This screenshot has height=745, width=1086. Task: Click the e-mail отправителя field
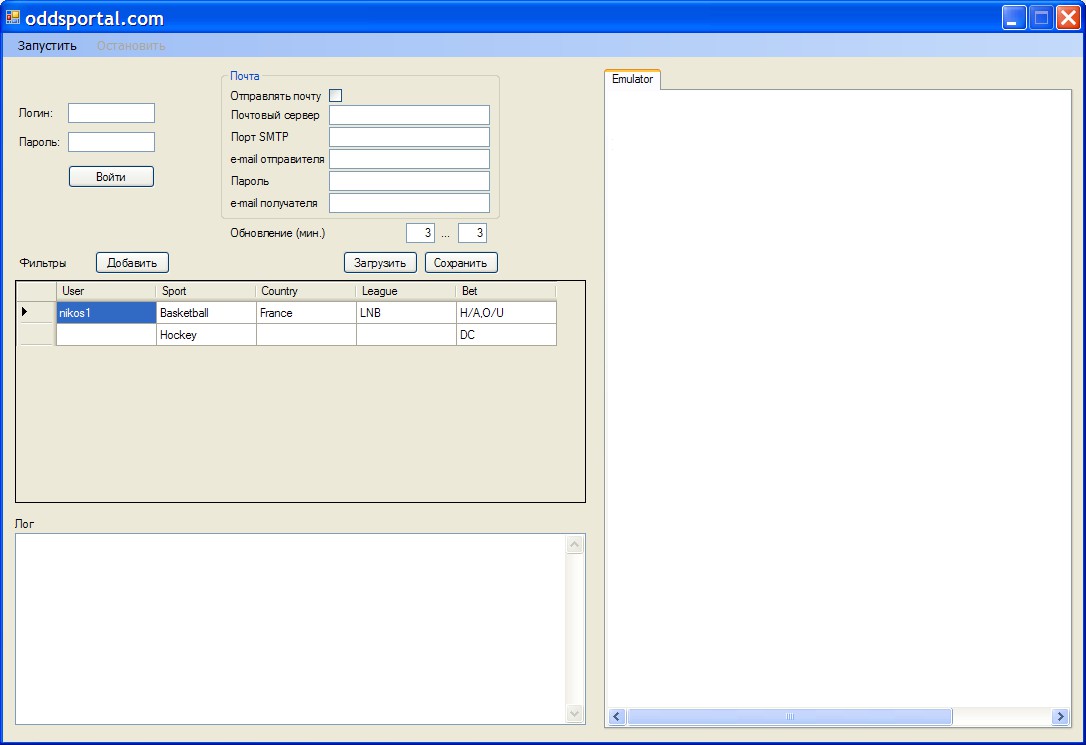(409, 159)
